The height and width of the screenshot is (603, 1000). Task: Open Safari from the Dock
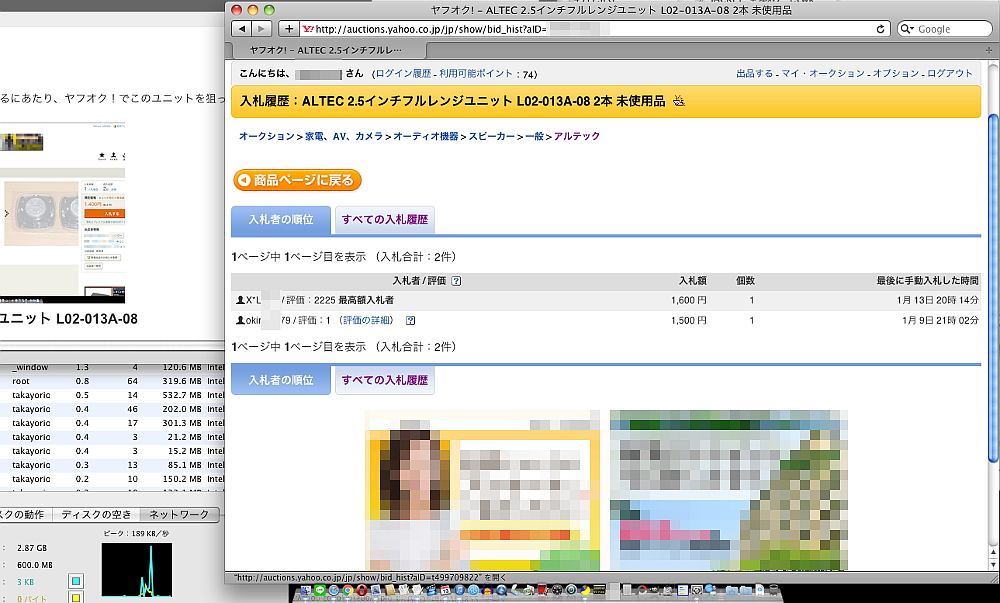click(334, 591)
